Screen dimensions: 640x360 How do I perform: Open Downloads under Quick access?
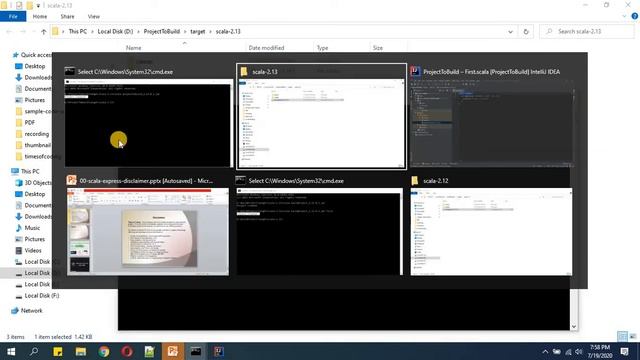click(33, 78)
